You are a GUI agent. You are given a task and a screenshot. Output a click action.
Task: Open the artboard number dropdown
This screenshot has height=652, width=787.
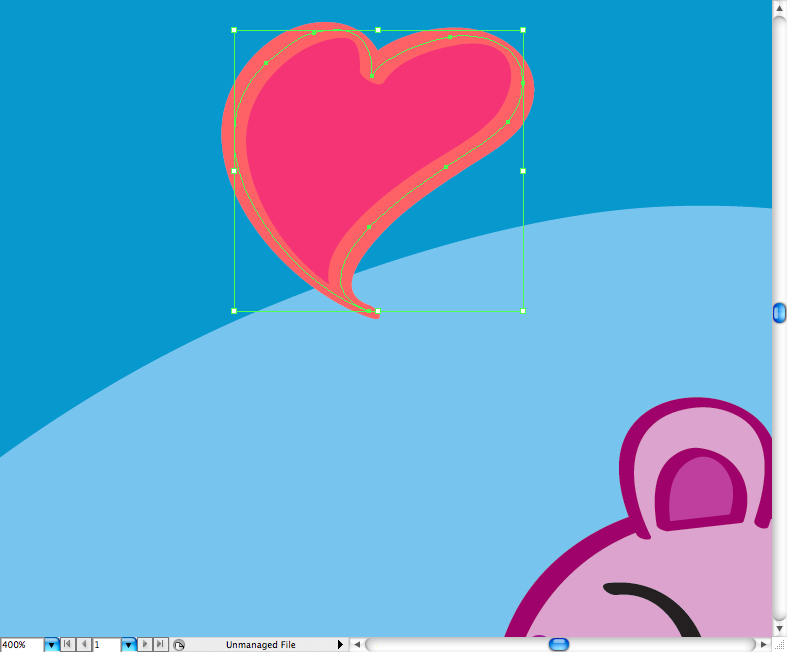[x=128, y=645]
